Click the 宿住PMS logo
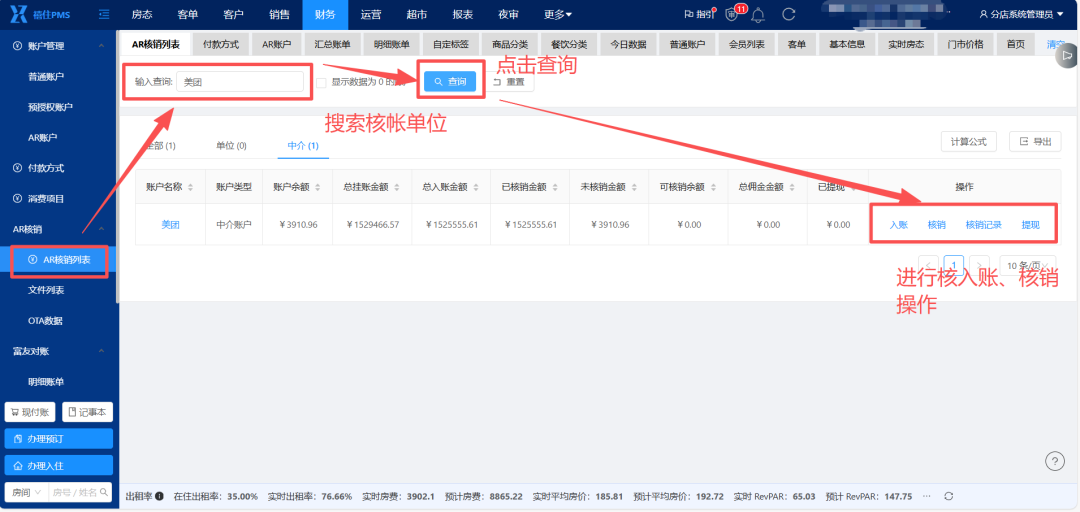The image size is (1080, 512). (x=41, y=14)
